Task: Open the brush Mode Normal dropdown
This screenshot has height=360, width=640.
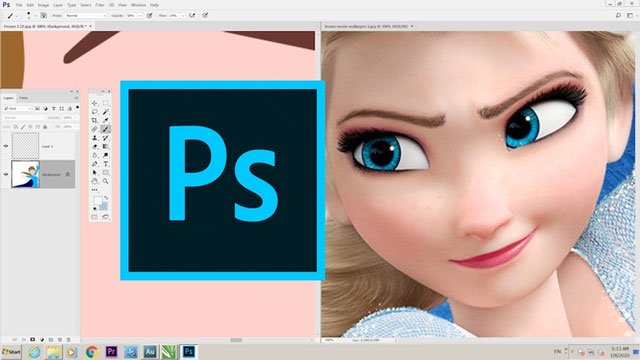Action: pos(85,16)
